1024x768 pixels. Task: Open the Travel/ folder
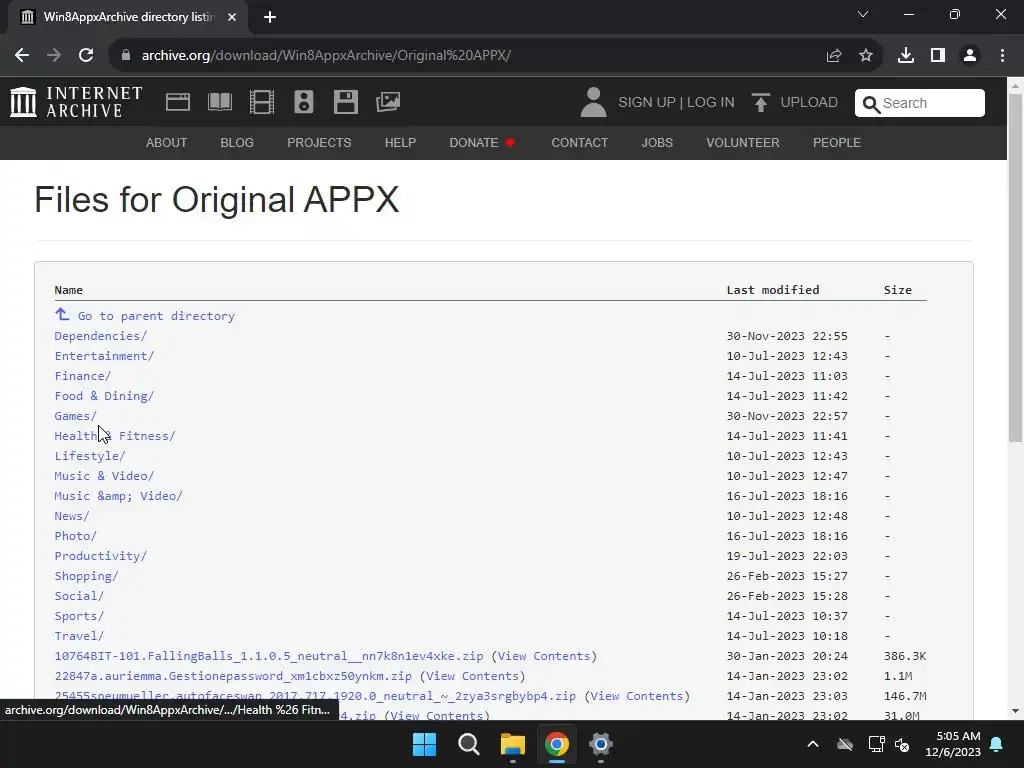pos(79,636)
